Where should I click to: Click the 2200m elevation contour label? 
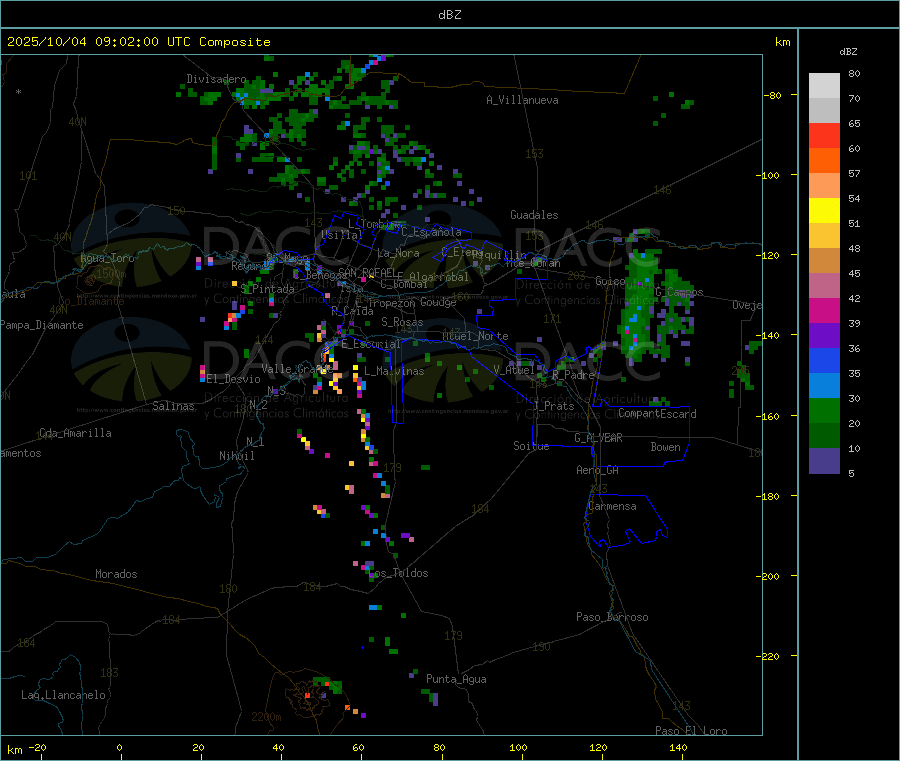pos(266,717)
